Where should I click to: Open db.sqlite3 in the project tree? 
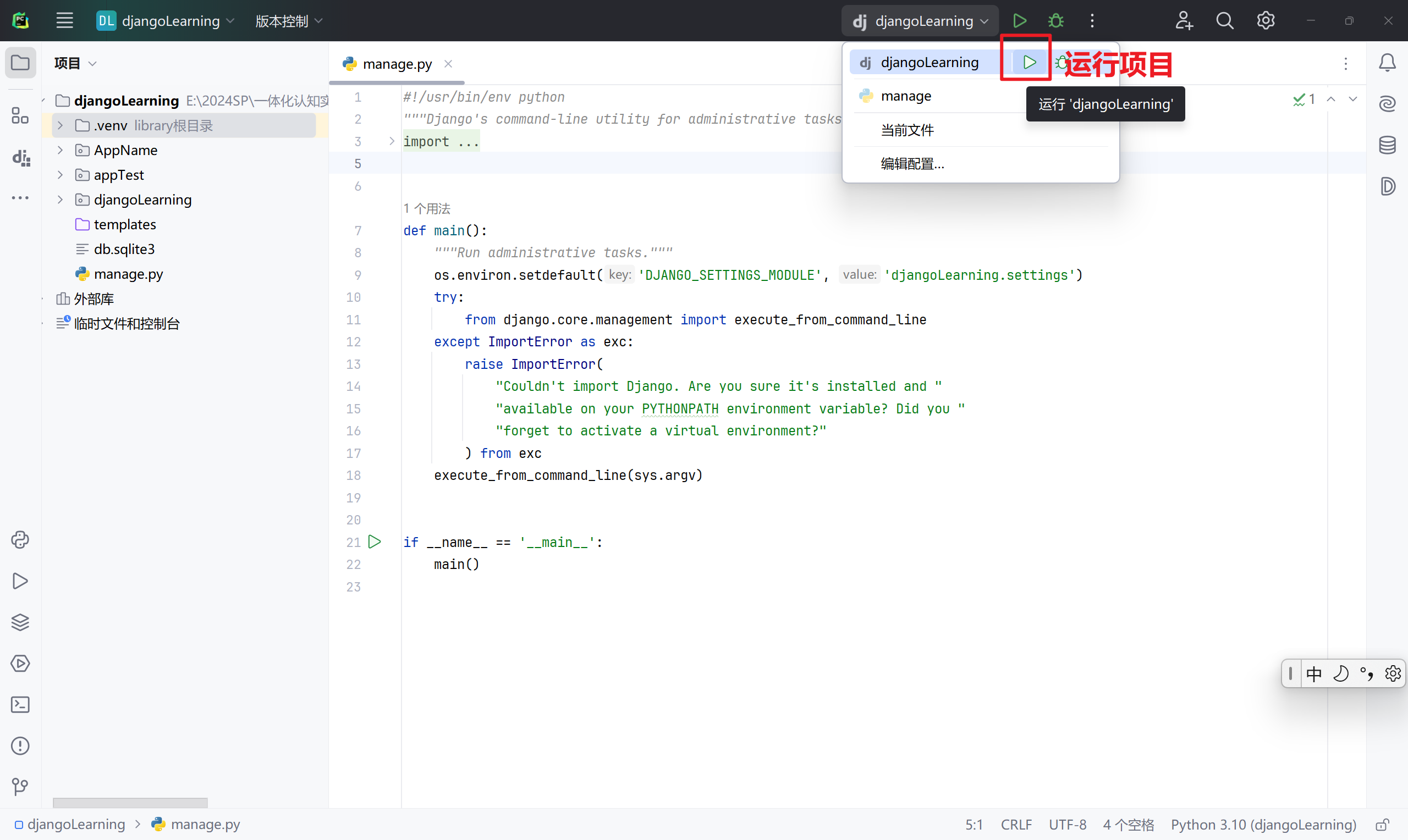pos(124,249)
